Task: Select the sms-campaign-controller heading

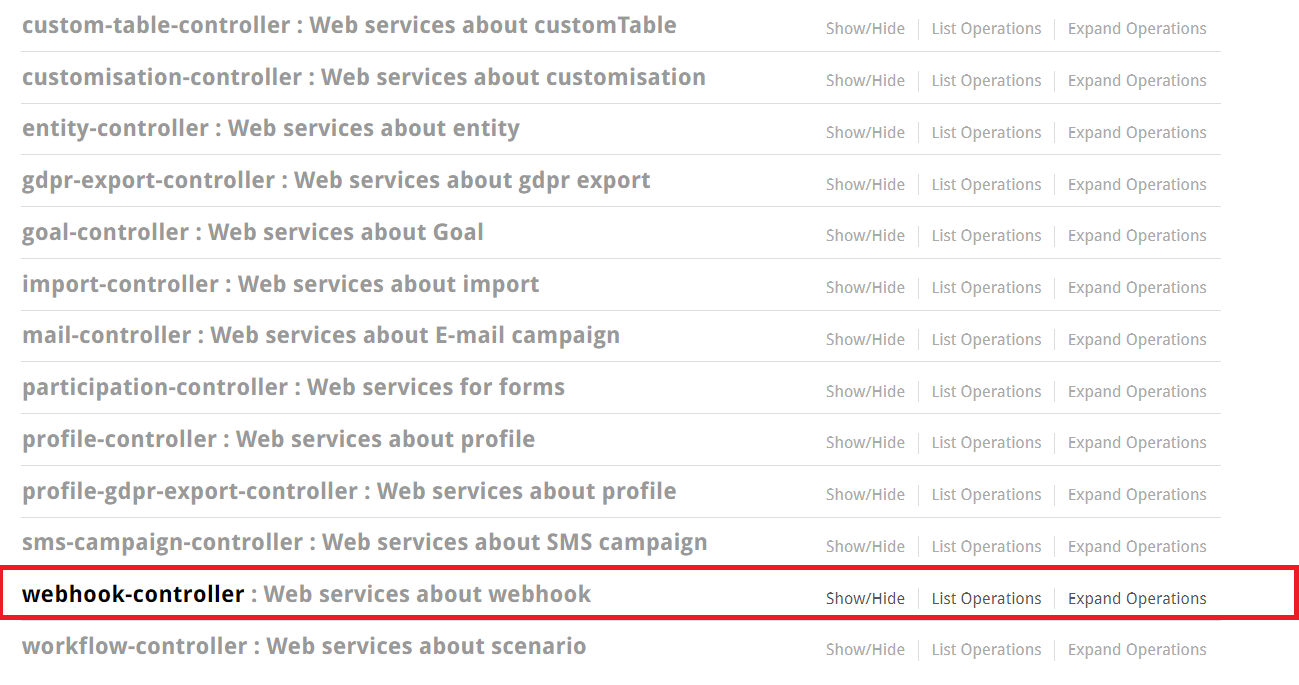Action: (162, 542)
